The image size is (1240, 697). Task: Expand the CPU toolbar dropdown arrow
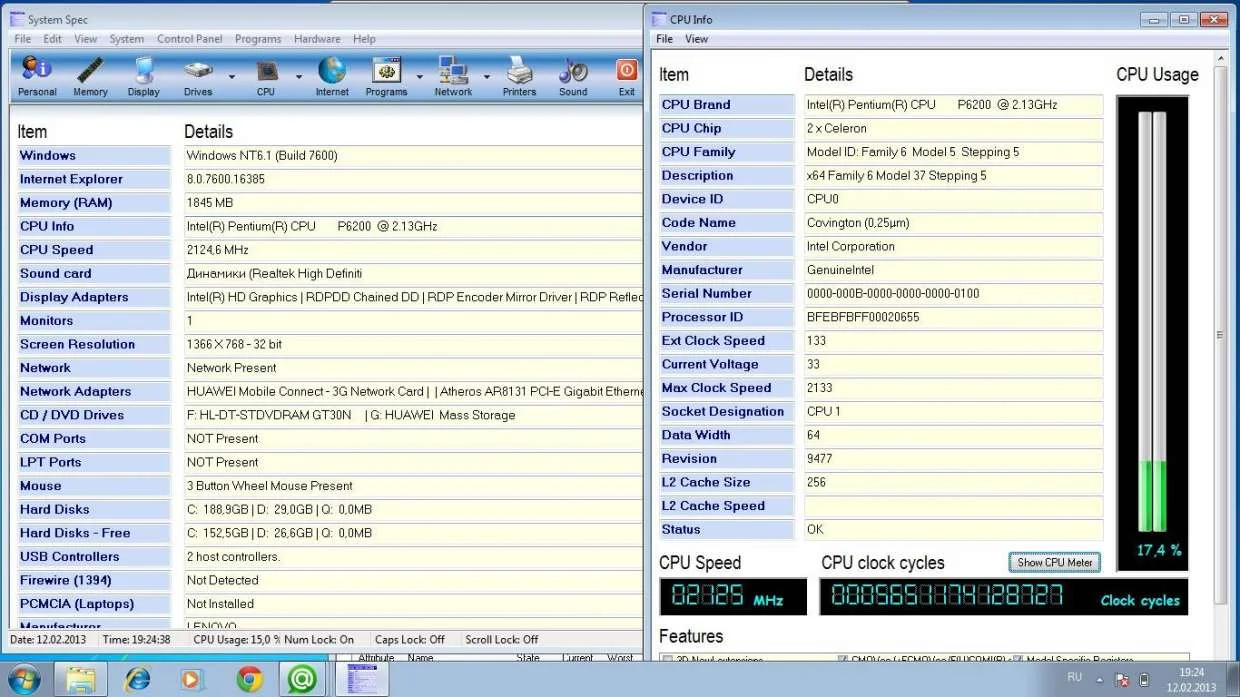click(x=298, y=76)
